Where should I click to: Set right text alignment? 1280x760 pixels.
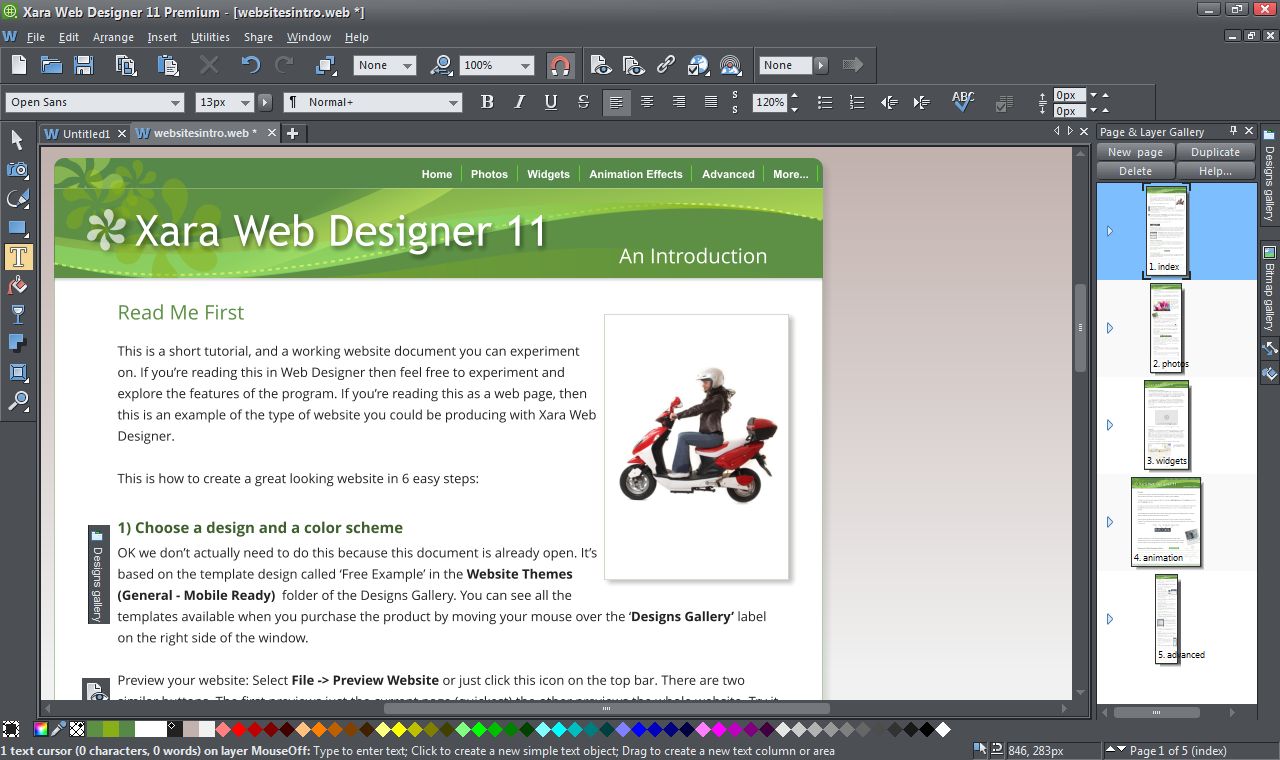point(679,102)
